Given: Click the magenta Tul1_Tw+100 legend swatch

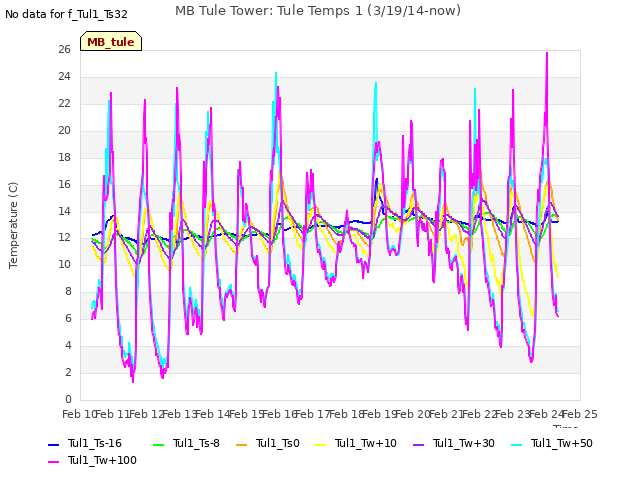Looking at the screenshot, I should (53, 462).
